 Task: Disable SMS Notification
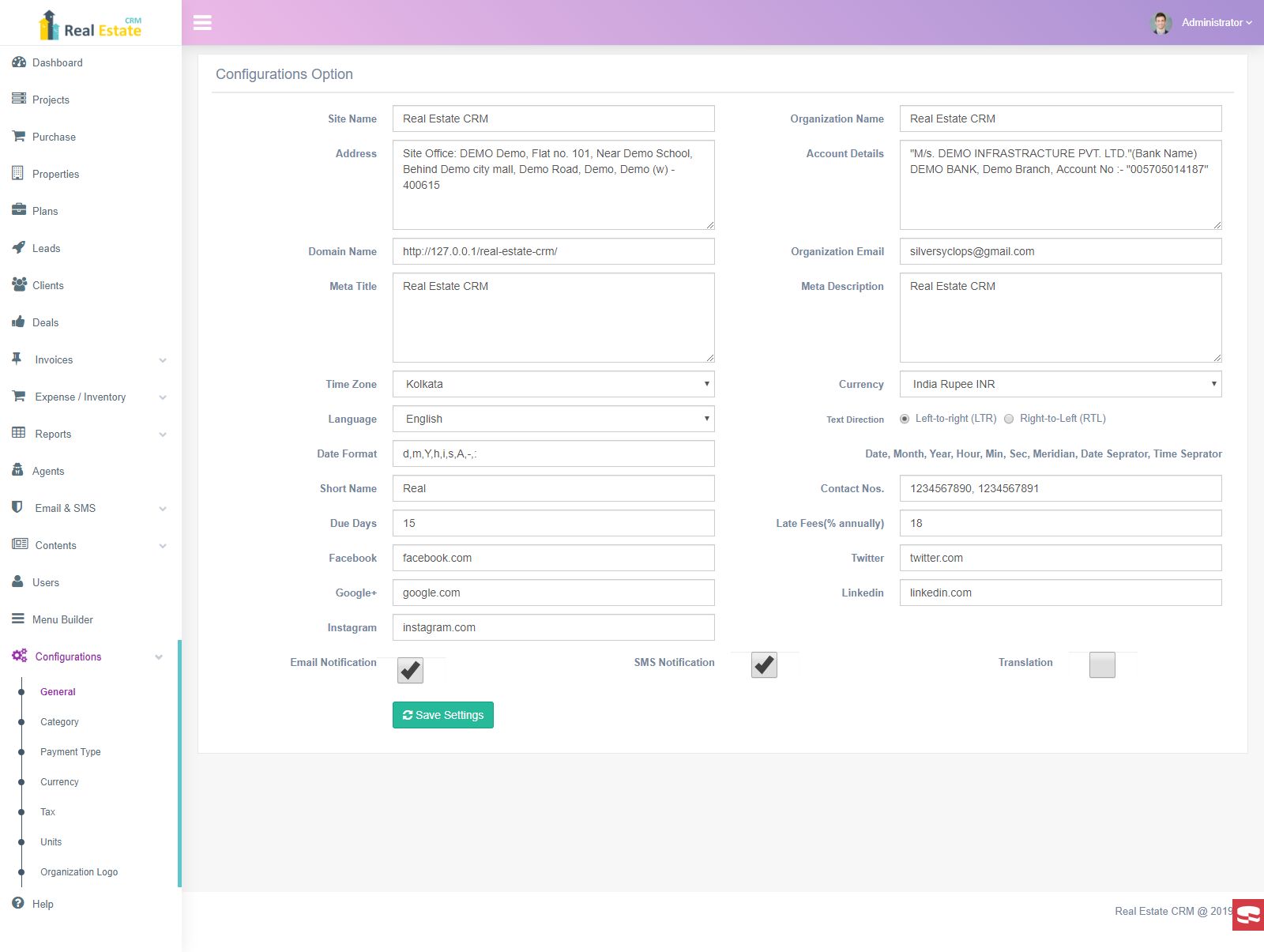click(x=763, y=665)
